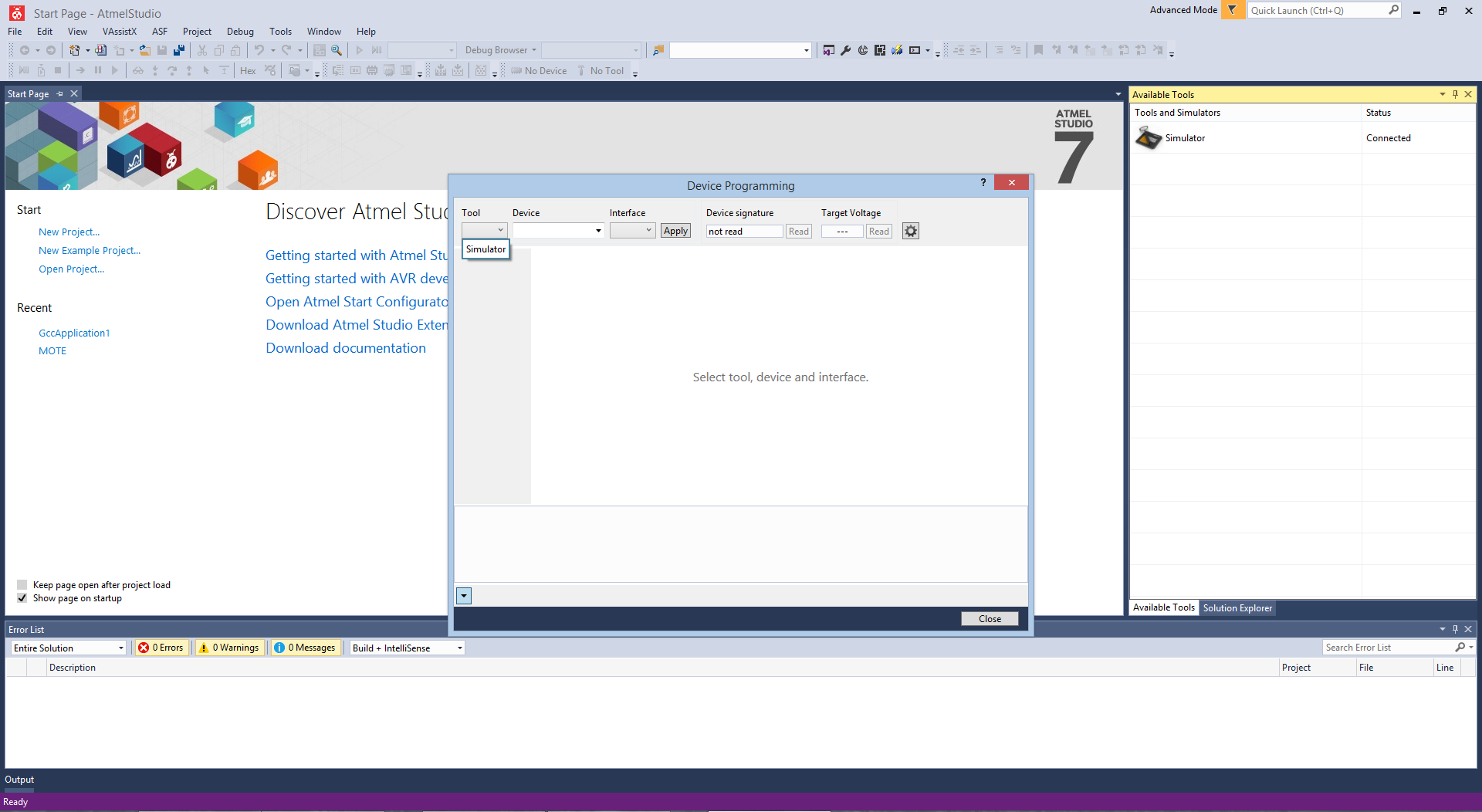Click the New Example Project... link
This screenshot has width=1482, height=812.
(90, 251)
